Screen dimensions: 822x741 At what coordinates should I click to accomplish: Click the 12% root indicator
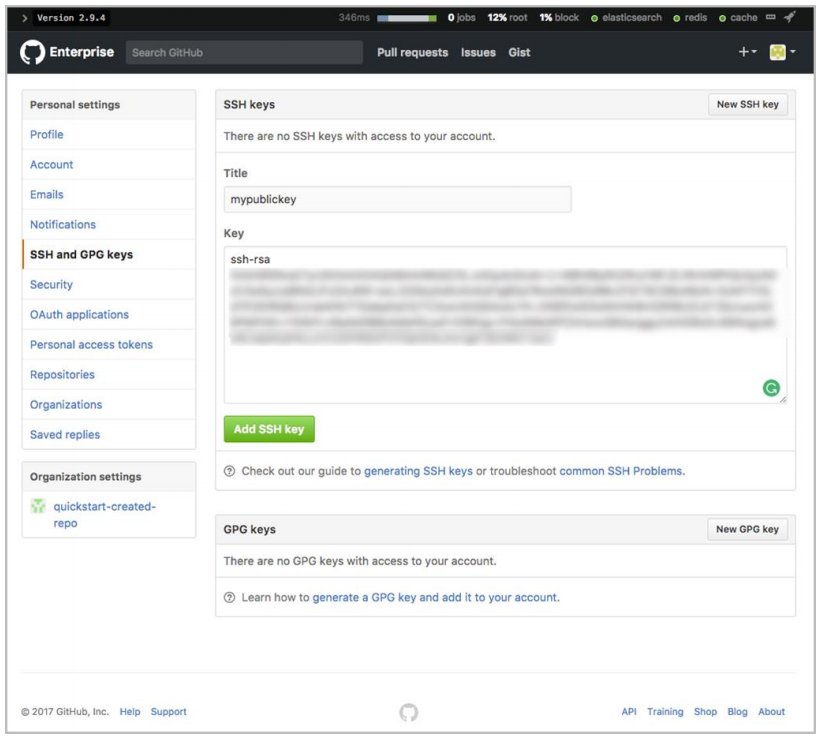(507, 18)
